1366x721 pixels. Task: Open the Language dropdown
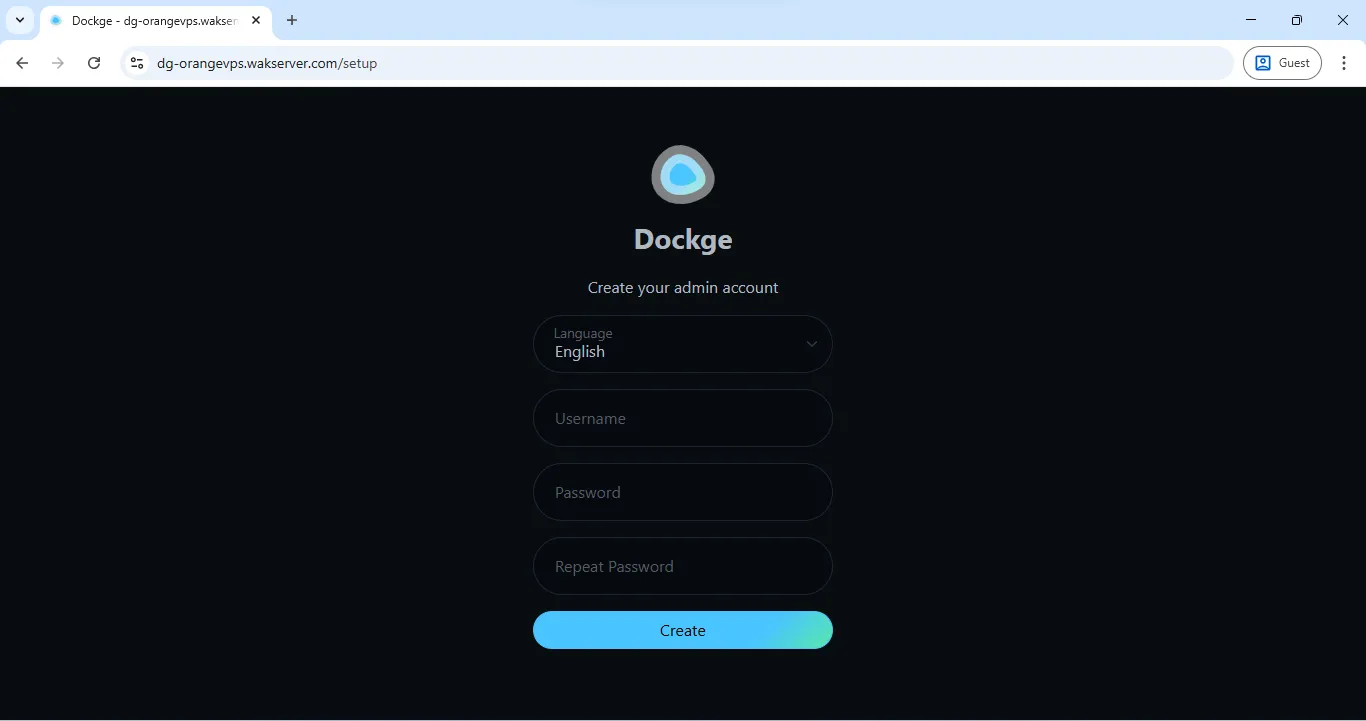[683, 344]
